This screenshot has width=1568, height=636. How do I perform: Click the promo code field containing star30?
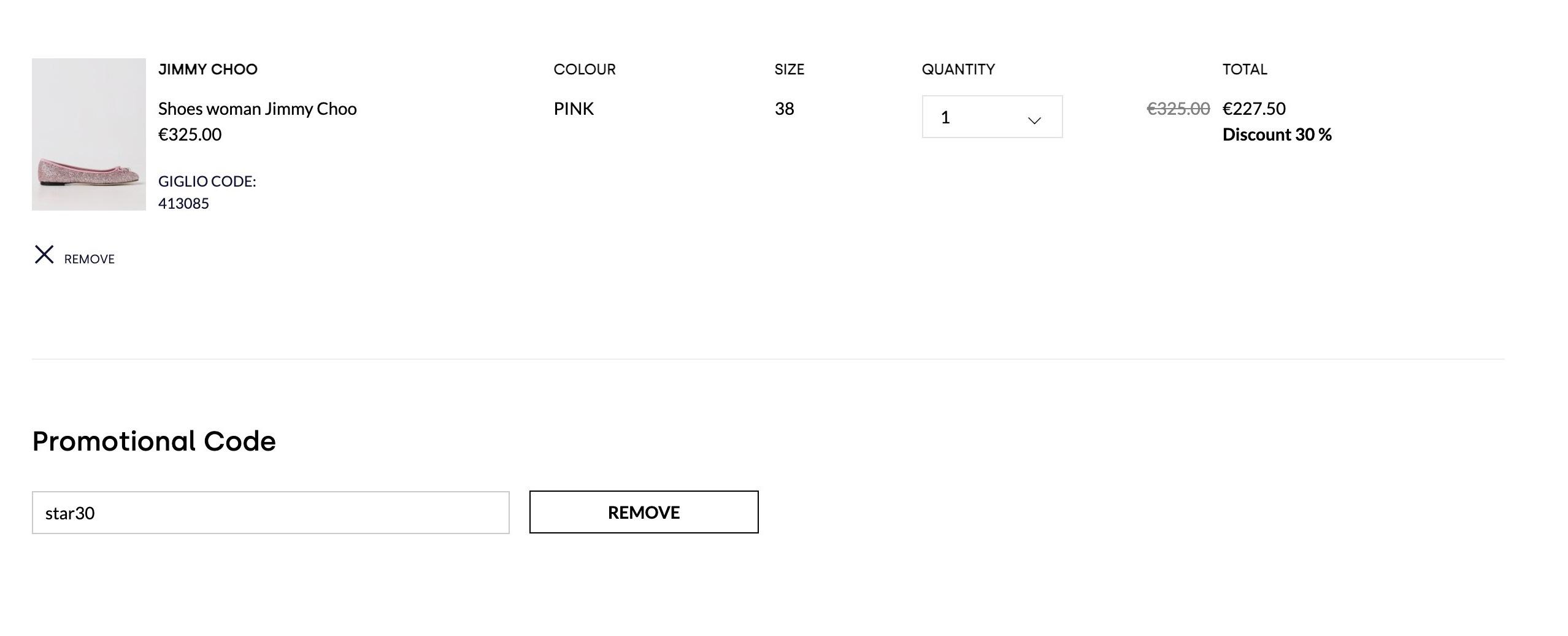(x=271, y=513)
